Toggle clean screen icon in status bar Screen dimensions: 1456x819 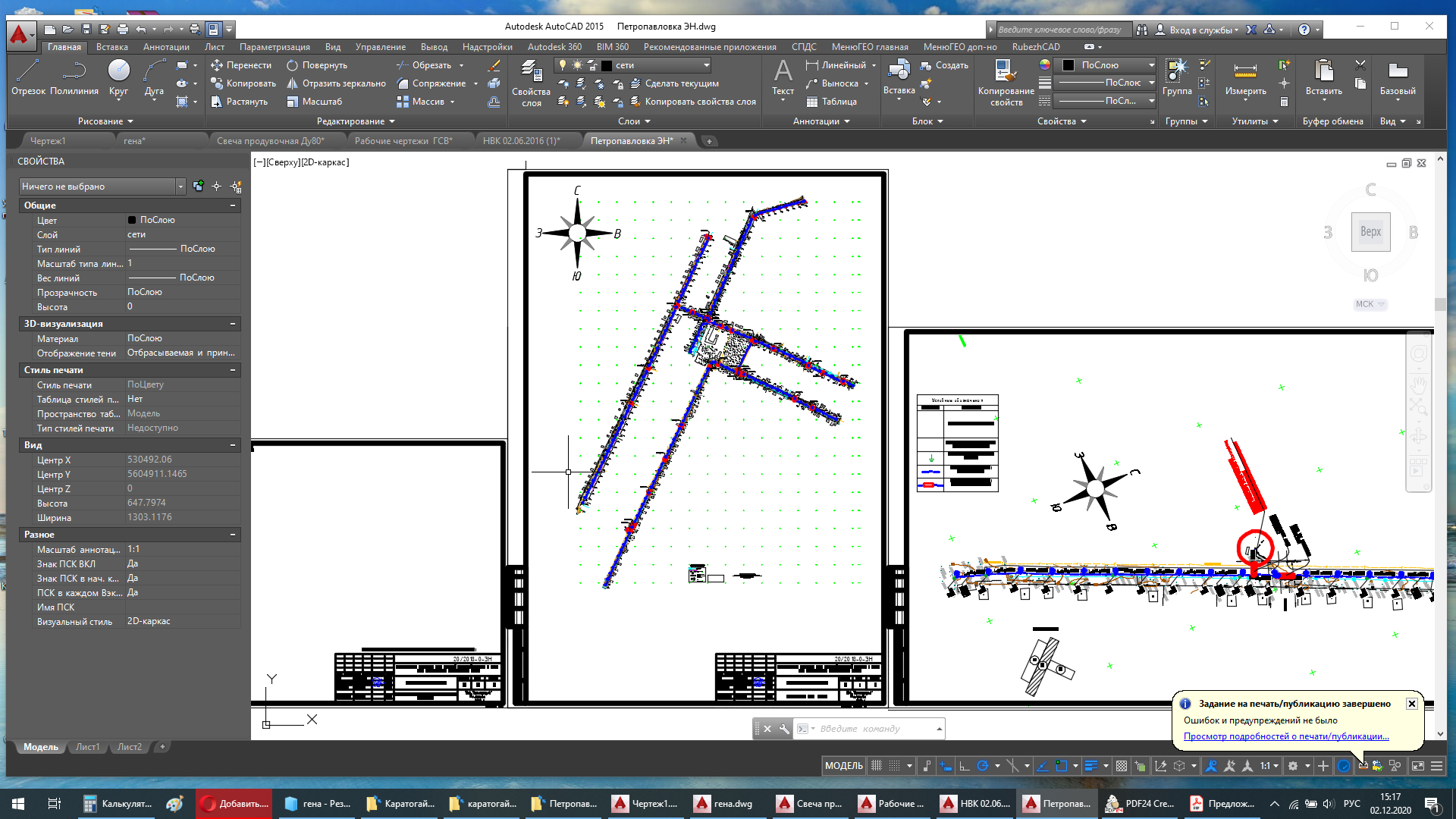pyautogui.click(x=1418, y=766)
